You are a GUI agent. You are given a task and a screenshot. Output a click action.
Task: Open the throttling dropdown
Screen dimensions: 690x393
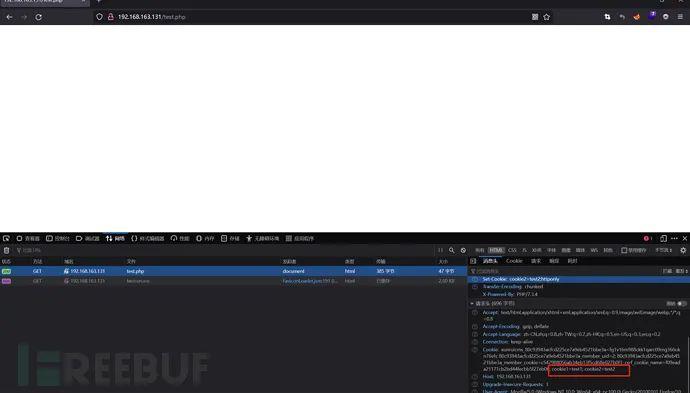[663, 250]
